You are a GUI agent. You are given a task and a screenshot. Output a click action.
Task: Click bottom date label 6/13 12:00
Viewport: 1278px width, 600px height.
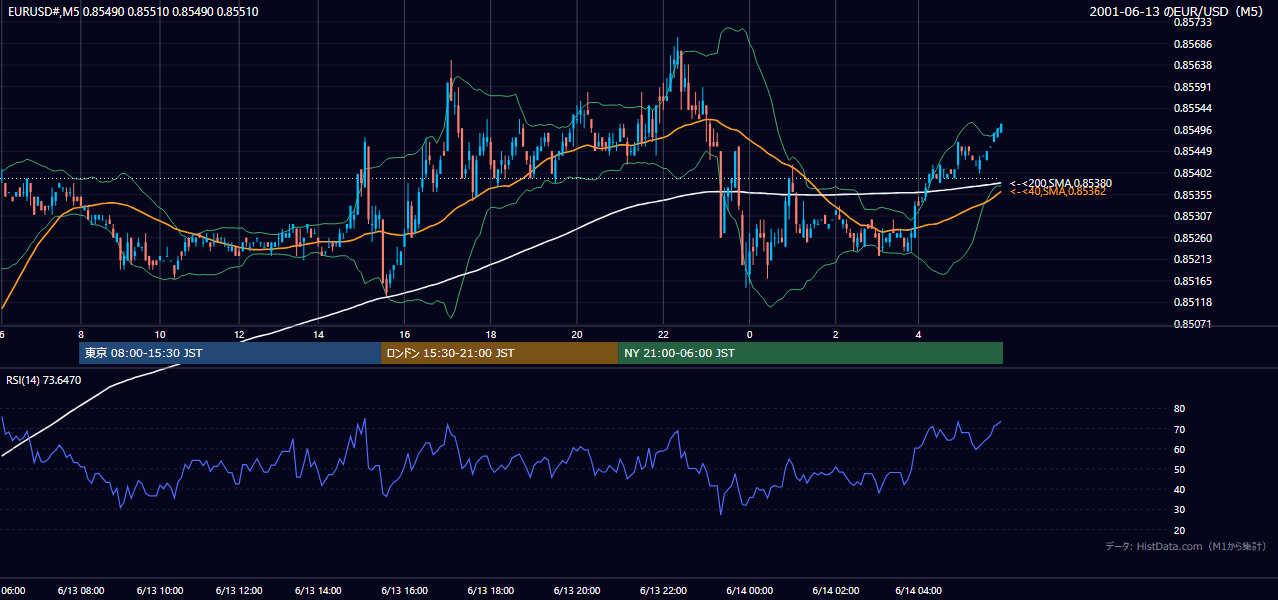pyautogui.click(x=238, y=590)
